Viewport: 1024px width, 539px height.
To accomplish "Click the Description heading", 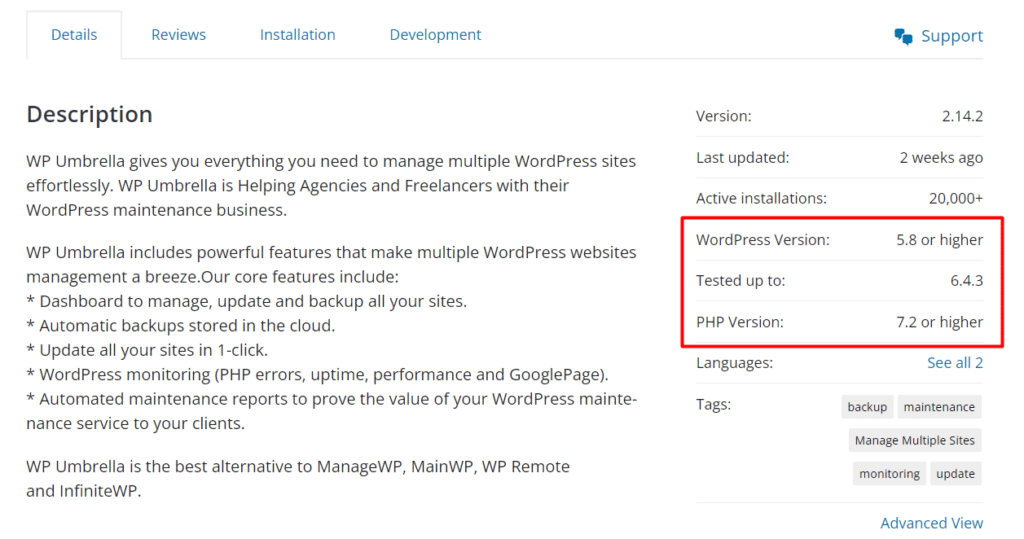I will [89, 114].
